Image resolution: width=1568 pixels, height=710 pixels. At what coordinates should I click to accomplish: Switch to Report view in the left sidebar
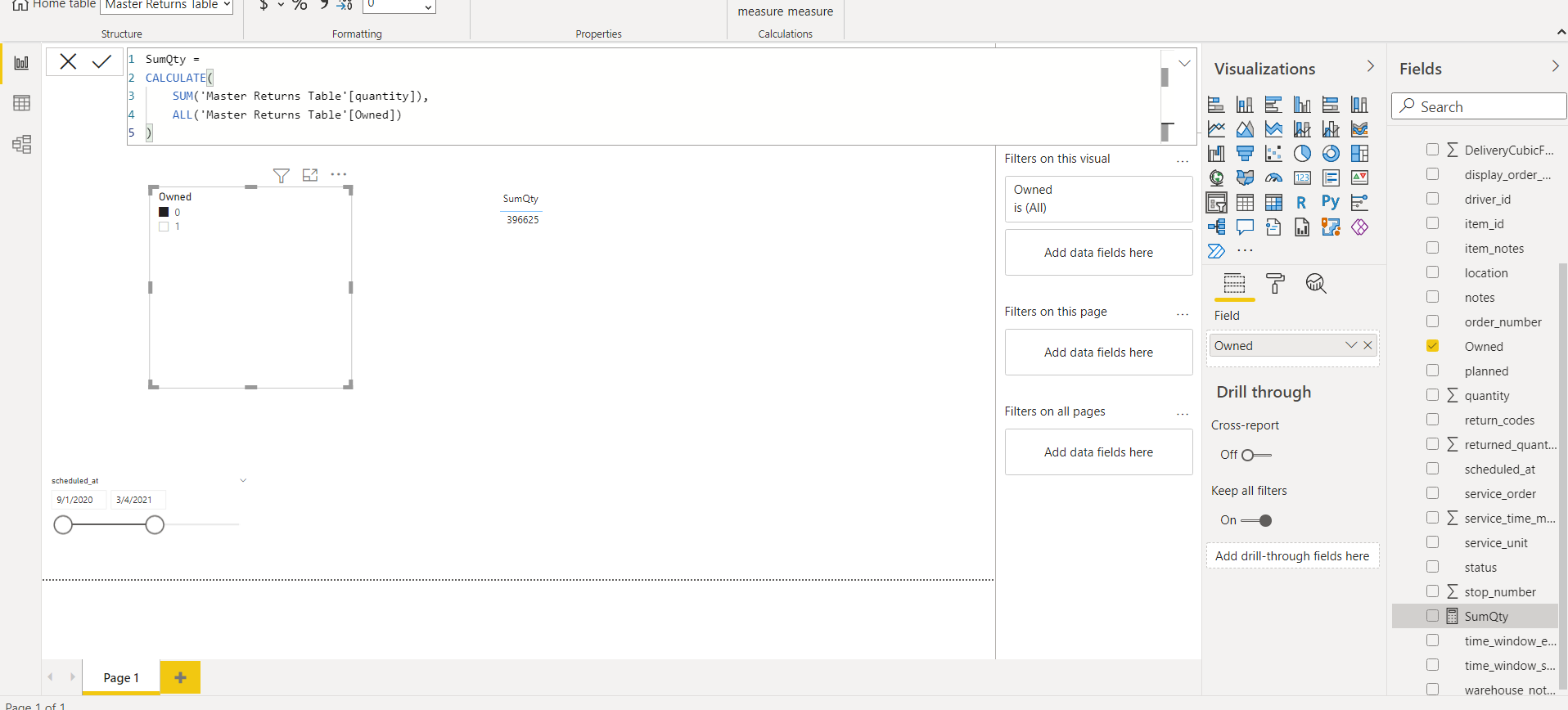22,63
